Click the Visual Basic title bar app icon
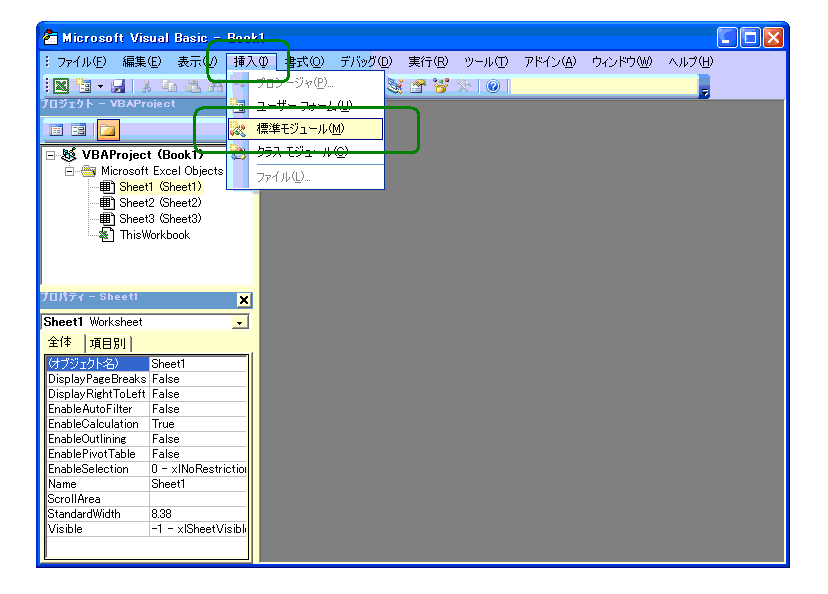Screen dimensions: 828x594 50,37
